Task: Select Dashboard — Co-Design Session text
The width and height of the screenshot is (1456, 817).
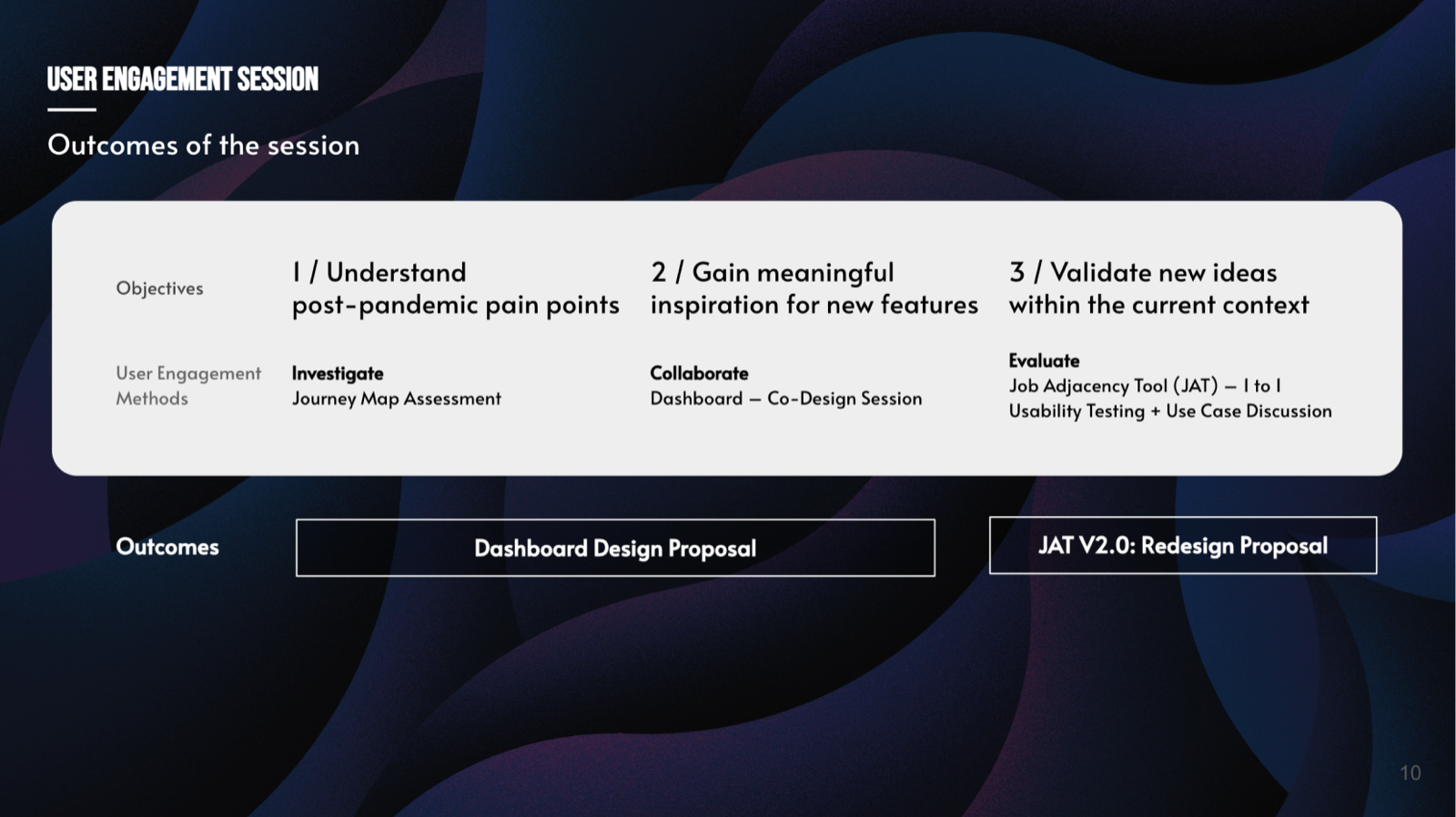Action: (x=786, y=398)
